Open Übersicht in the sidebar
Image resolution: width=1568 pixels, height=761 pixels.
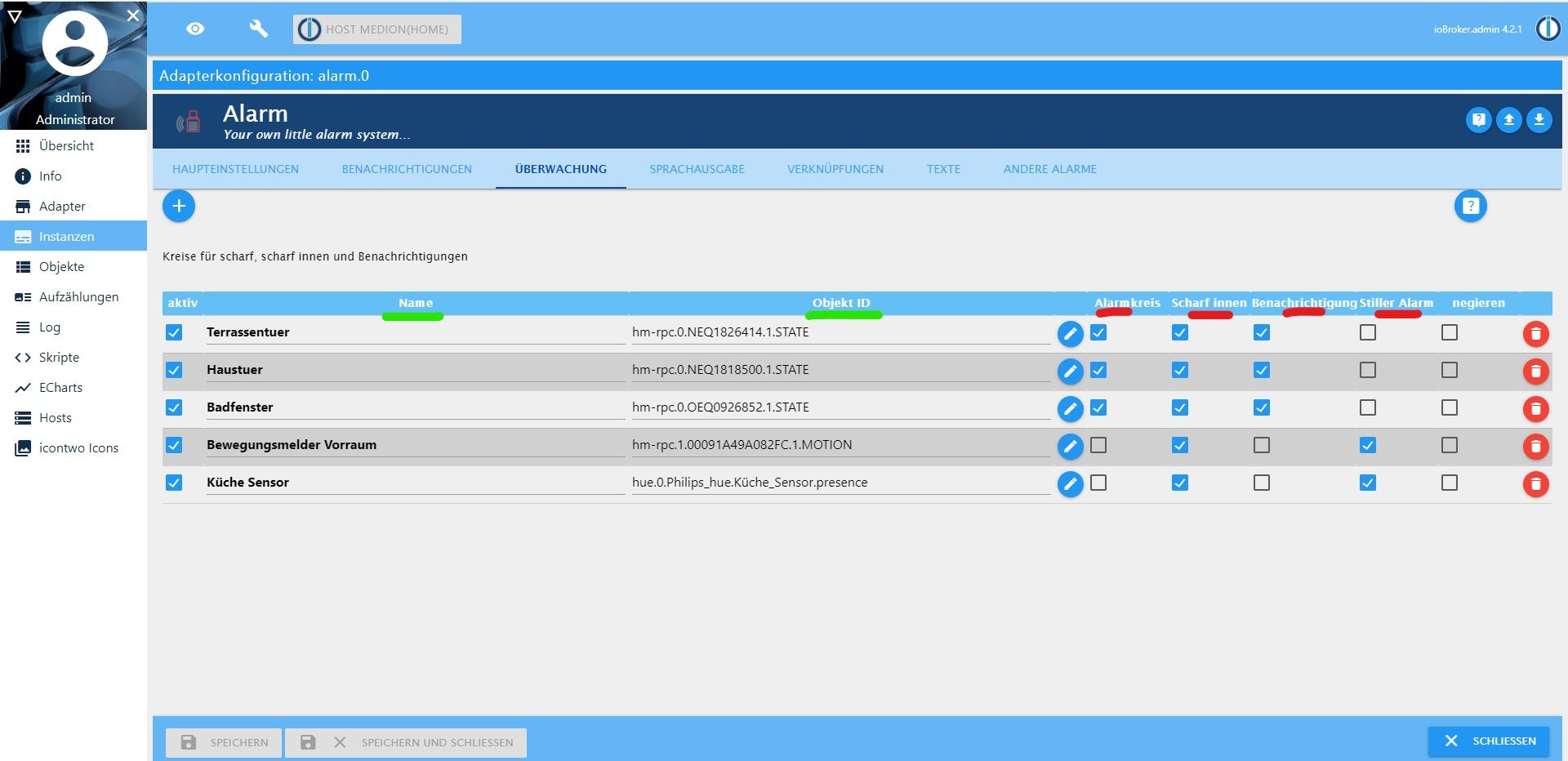pos(73,145)
